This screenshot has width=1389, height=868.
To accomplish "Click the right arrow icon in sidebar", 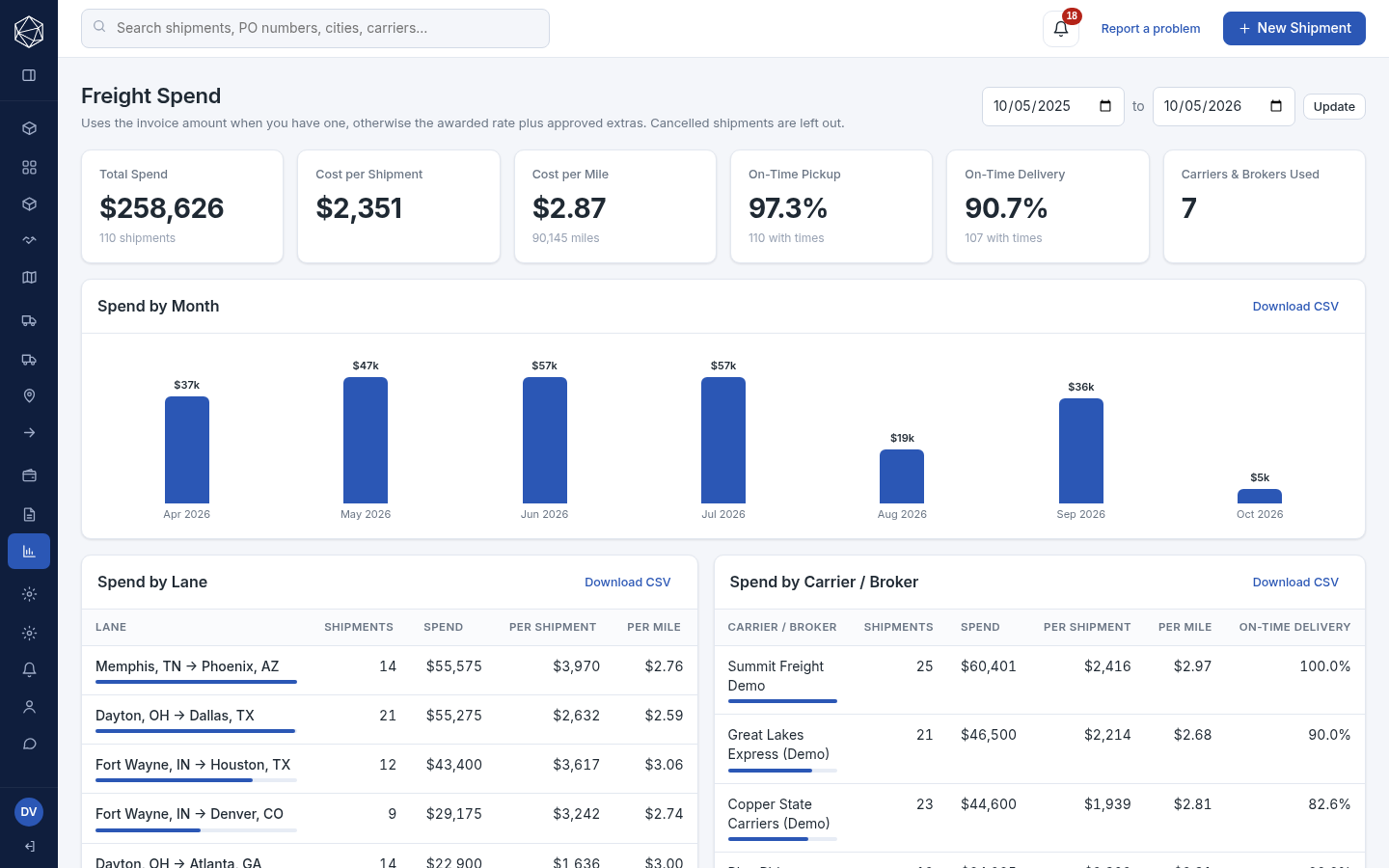I will 29,433.
